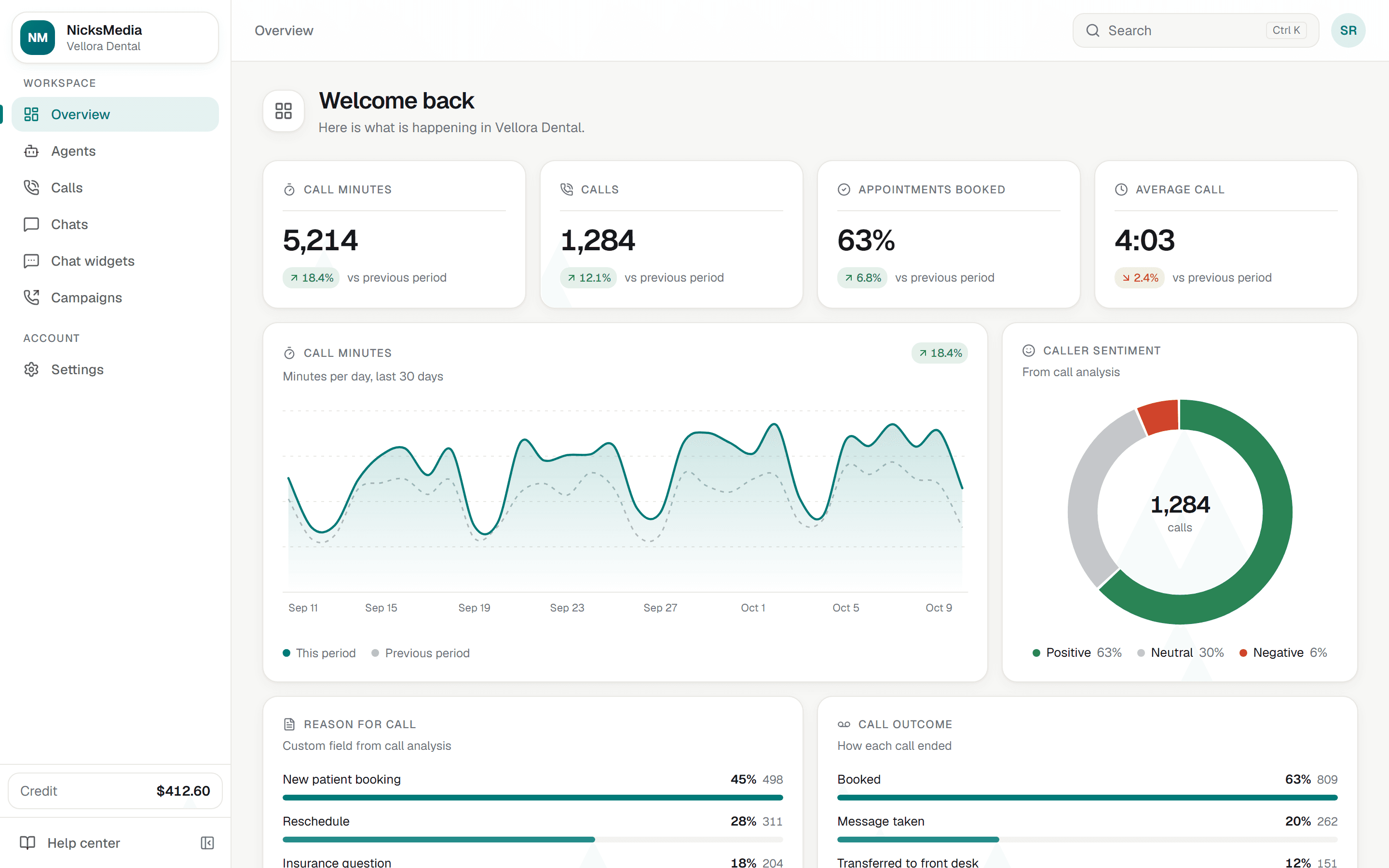Open the Agents page
1389x868 pixels.
pyautogui.click(x=115, y=151)
